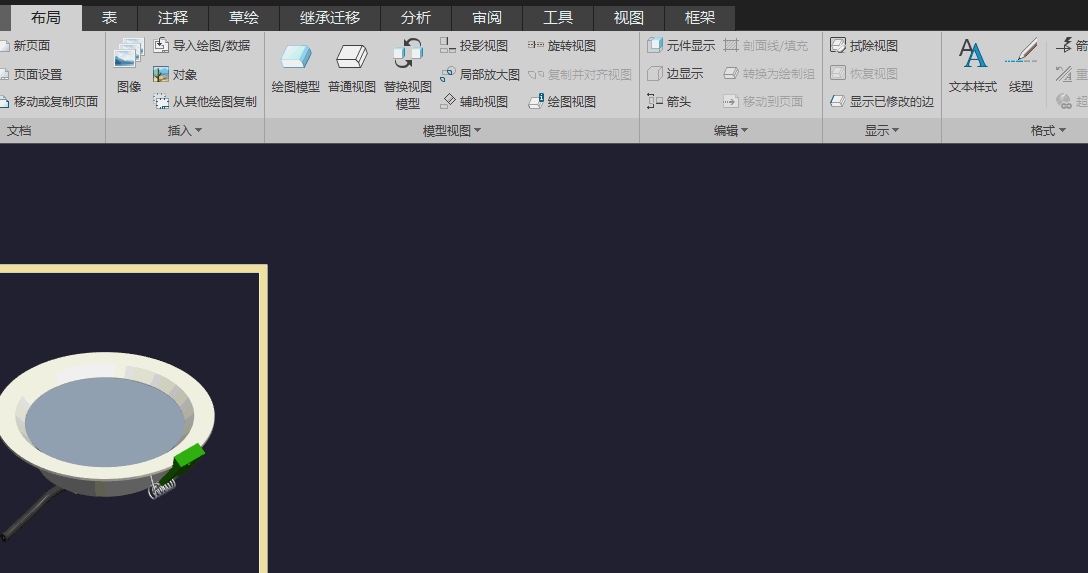
Task: Select the lamp model drawing view
Action: [108, 446]
